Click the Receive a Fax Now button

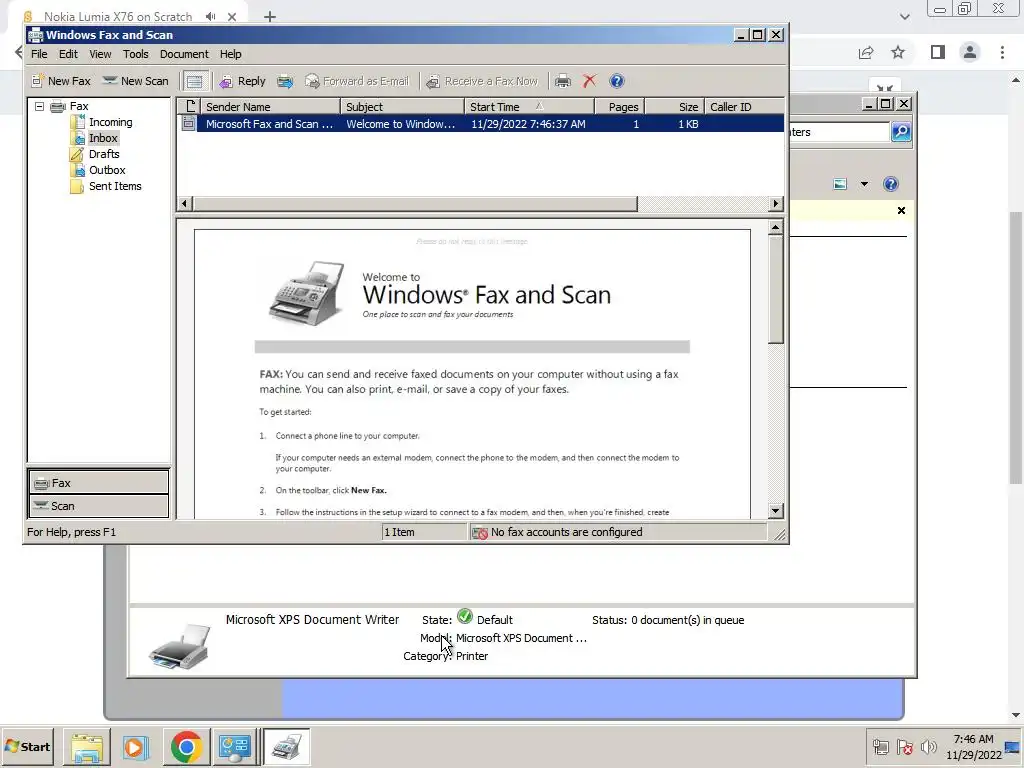pyautogui.click(x=481, y=81)
